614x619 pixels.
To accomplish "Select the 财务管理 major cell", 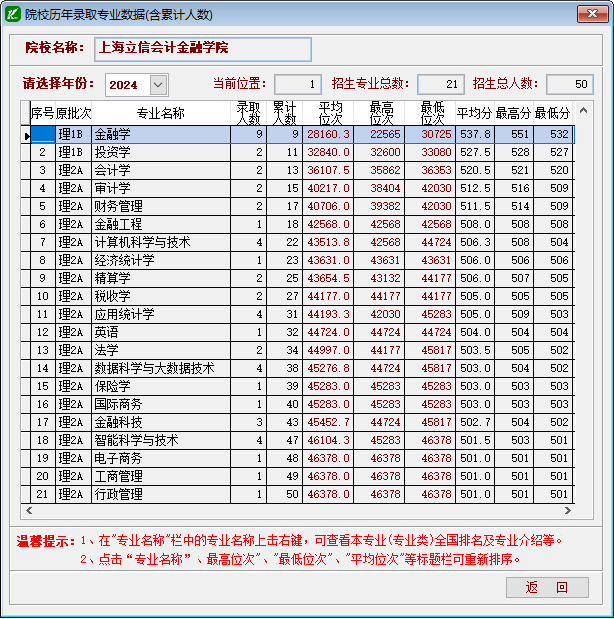I will [161, 206].
